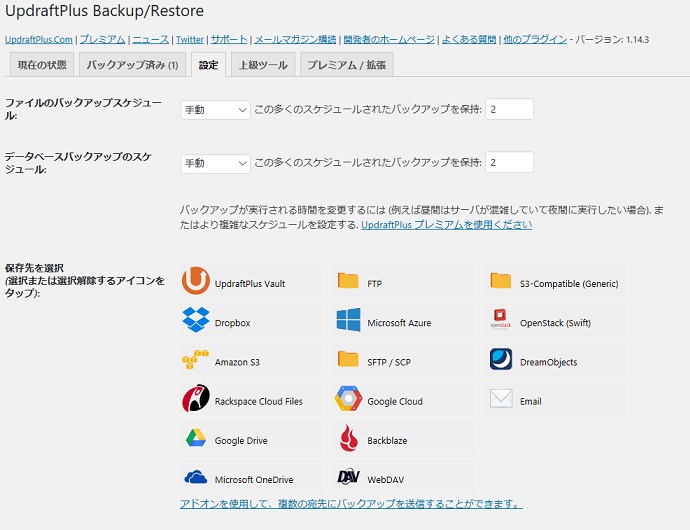Screen dimensions: 690x530
Task: Pick the Amazon S3 icon
Action: (195, 359)
